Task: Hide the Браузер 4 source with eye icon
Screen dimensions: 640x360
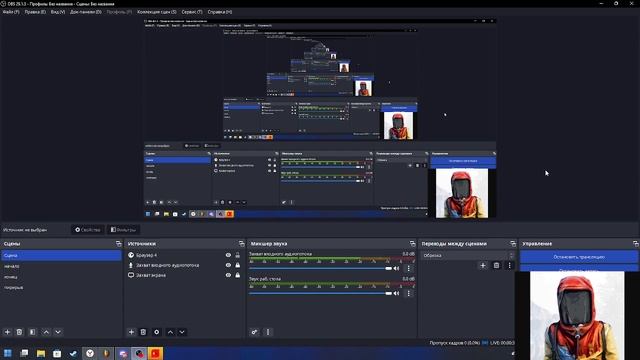Action: click(x=228, y=255)
